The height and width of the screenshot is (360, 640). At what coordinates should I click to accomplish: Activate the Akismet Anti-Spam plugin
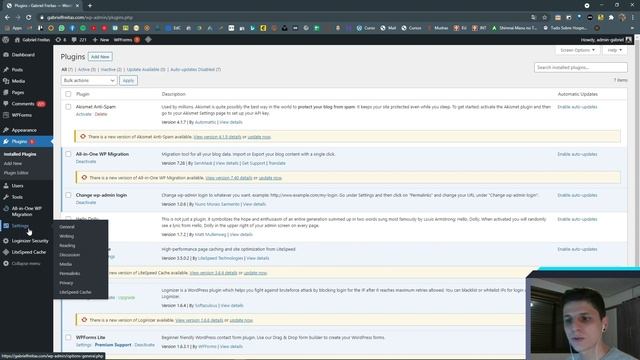point(84,114)
